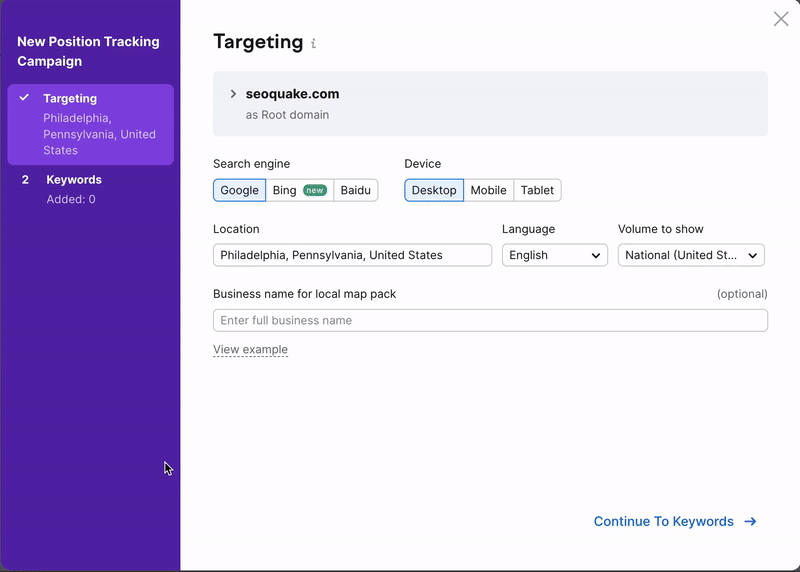Open the Volume to show dropdown
The width and height of the screenshot is (800, 572).
click(691, 255)
